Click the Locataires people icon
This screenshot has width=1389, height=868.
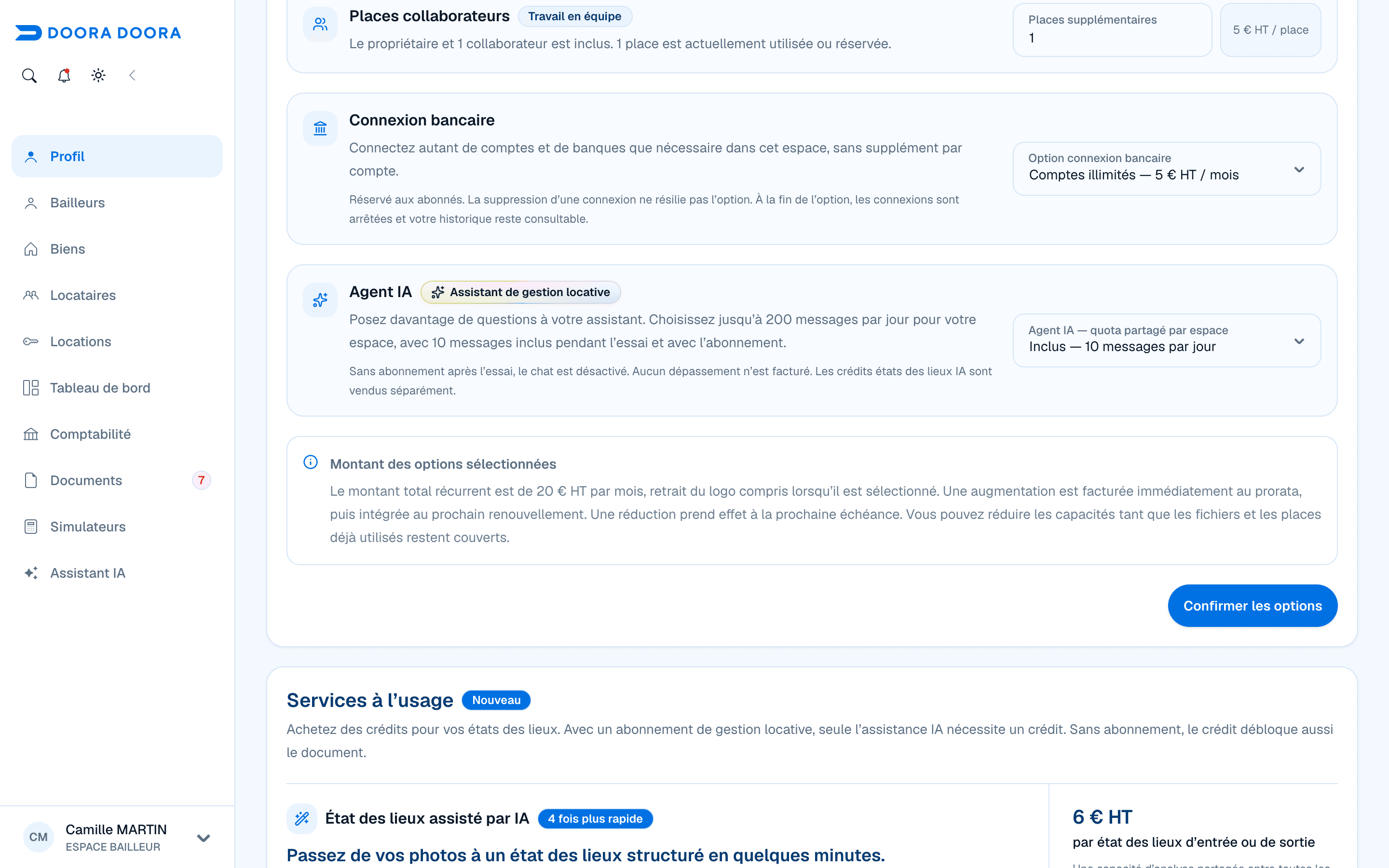[31, 295]
